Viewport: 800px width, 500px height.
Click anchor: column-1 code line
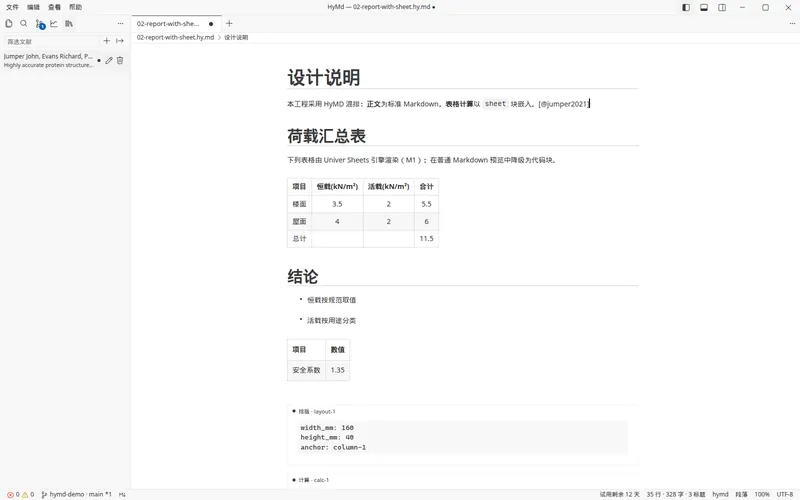pos(333,447)
